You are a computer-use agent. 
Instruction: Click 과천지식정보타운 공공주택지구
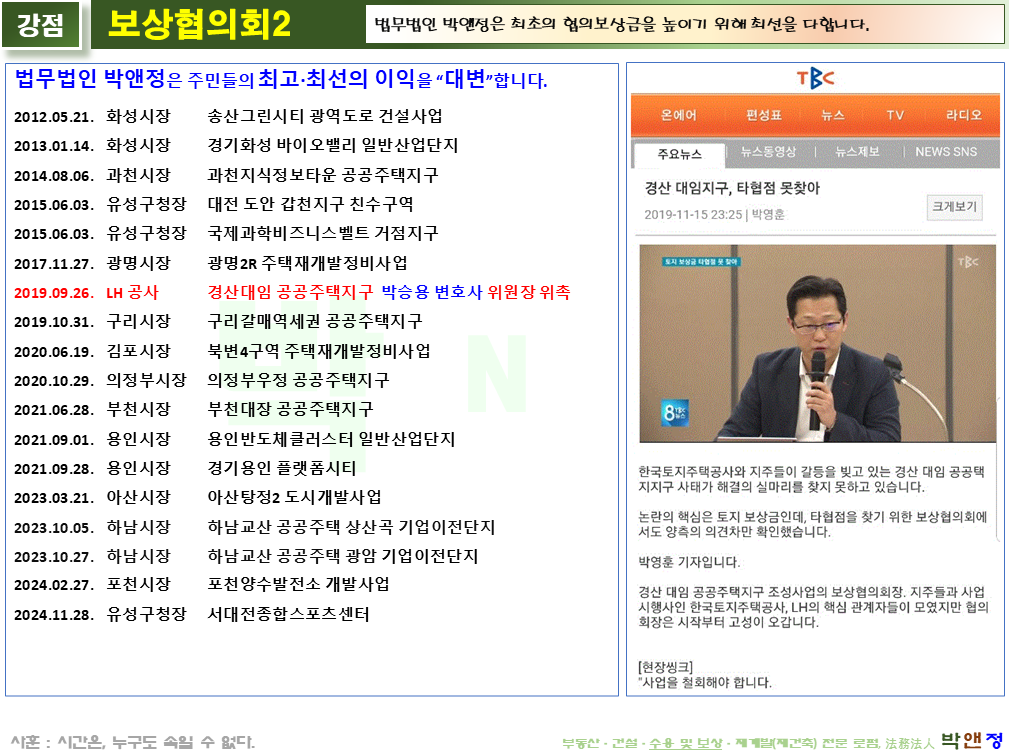[323, 175]
